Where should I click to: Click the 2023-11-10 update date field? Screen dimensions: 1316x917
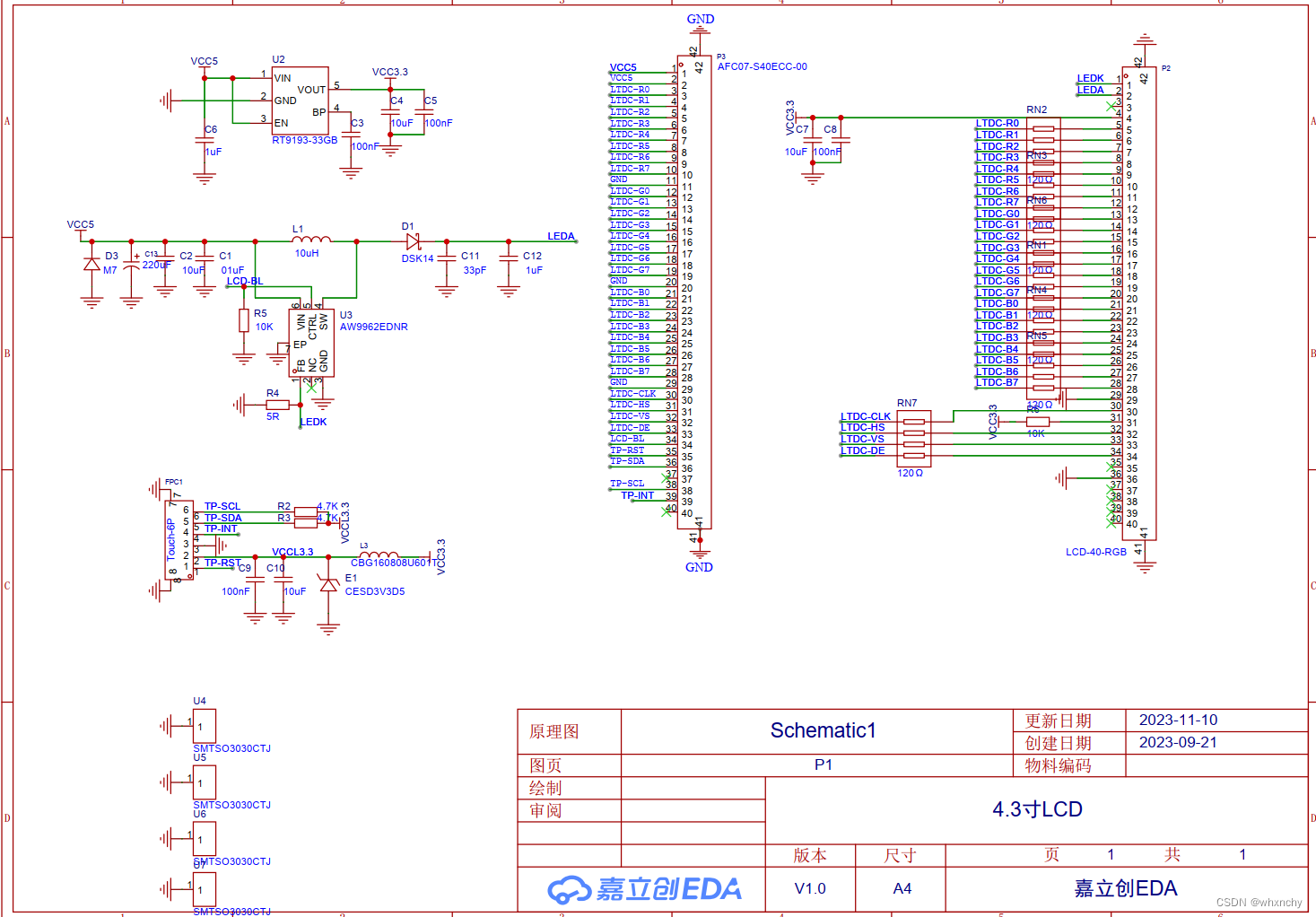click(x=1178, y=720)
